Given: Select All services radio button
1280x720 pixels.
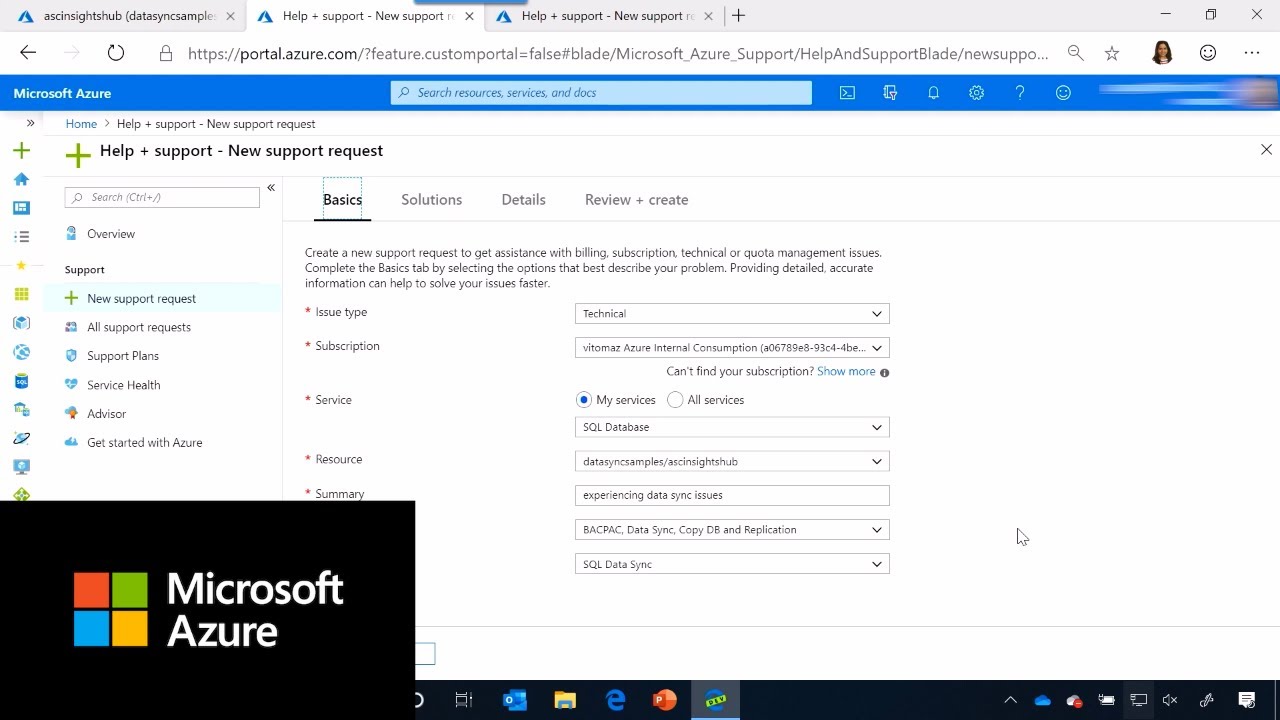Looking at the screenshot, I should pos(675,400).
